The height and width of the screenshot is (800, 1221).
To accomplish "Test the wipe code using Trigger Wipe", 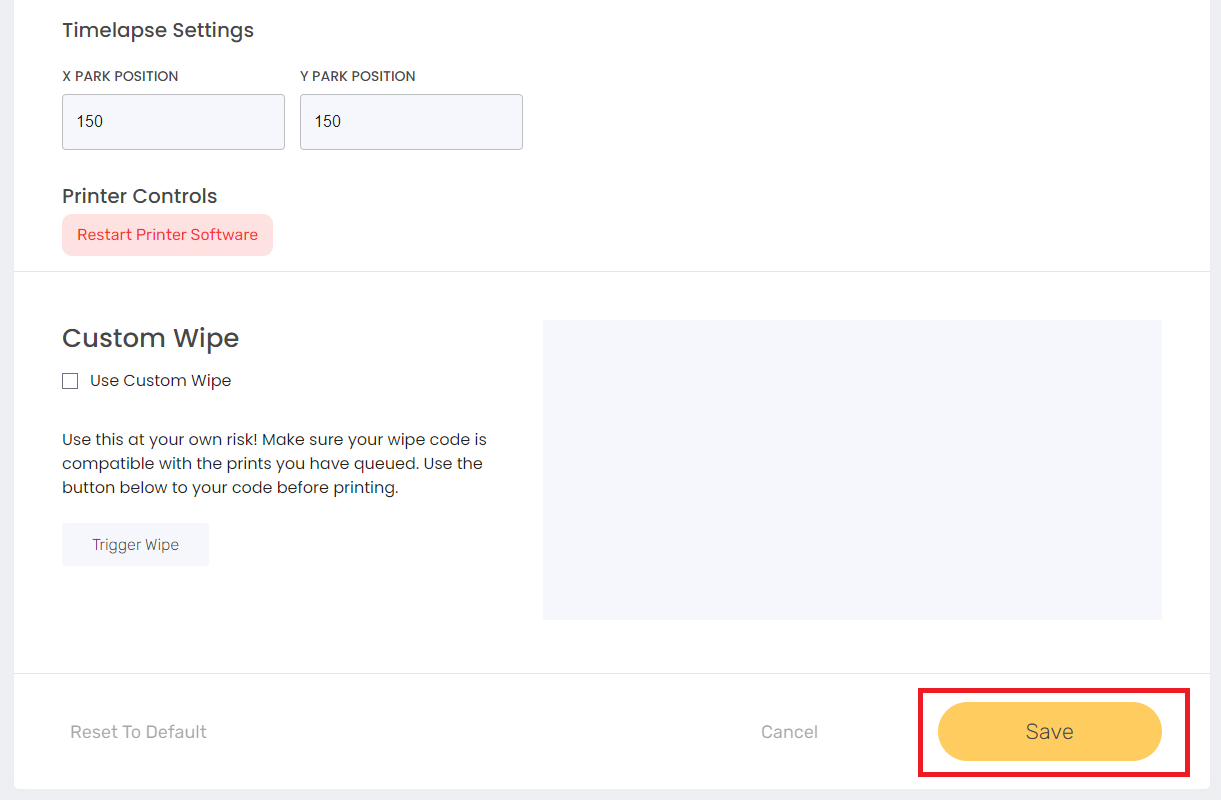I will [x=135, y=544].
